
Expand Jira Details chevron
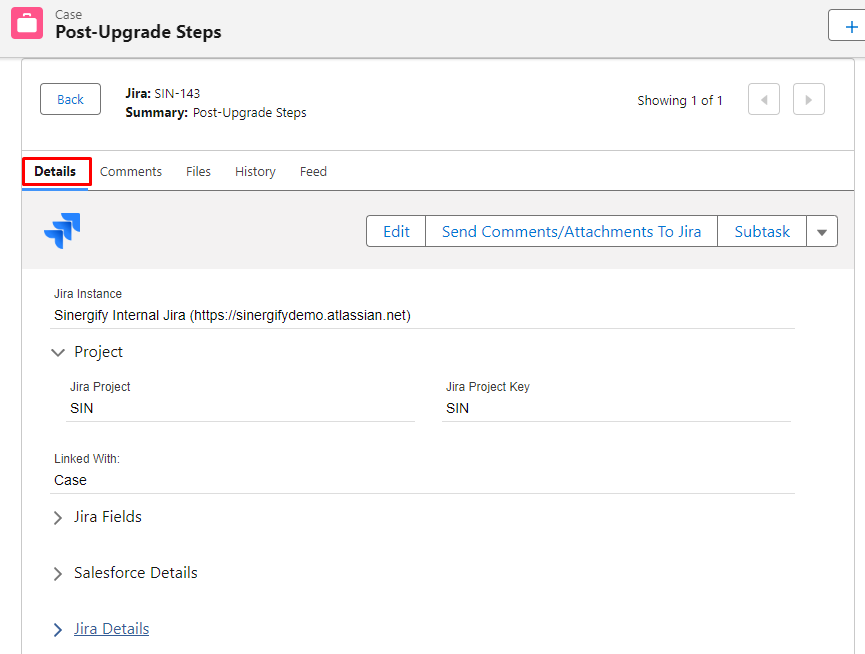[x=58, y=630]
